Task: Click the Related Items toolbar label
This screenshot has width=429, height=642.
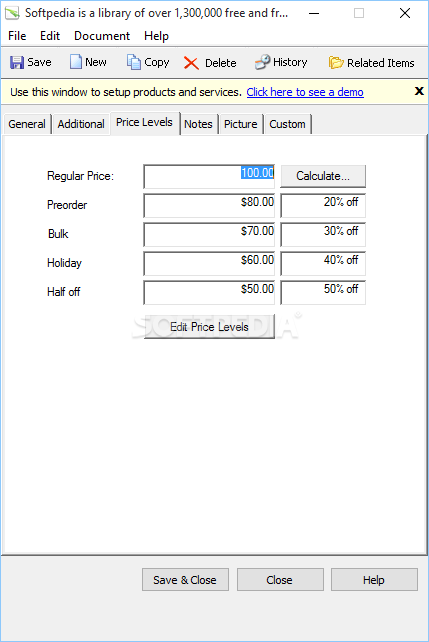Action: [x=381, y=63]
